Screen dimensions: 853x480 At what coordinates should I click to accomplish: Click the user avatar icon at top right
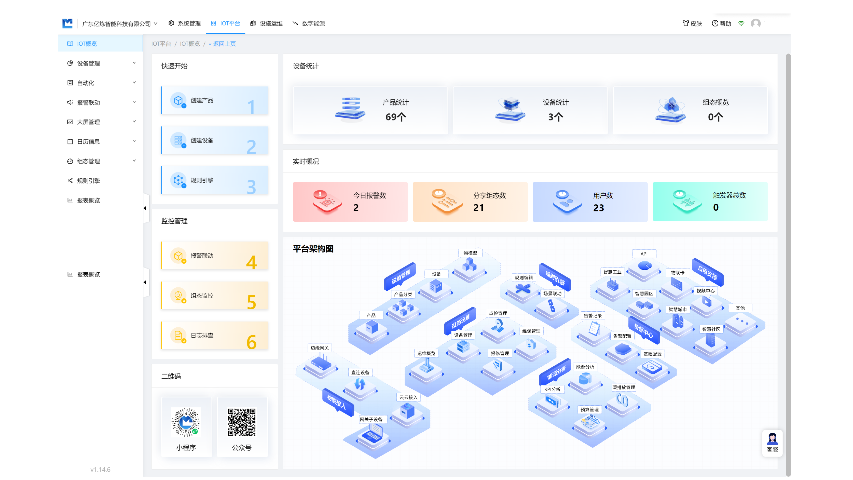756,23
